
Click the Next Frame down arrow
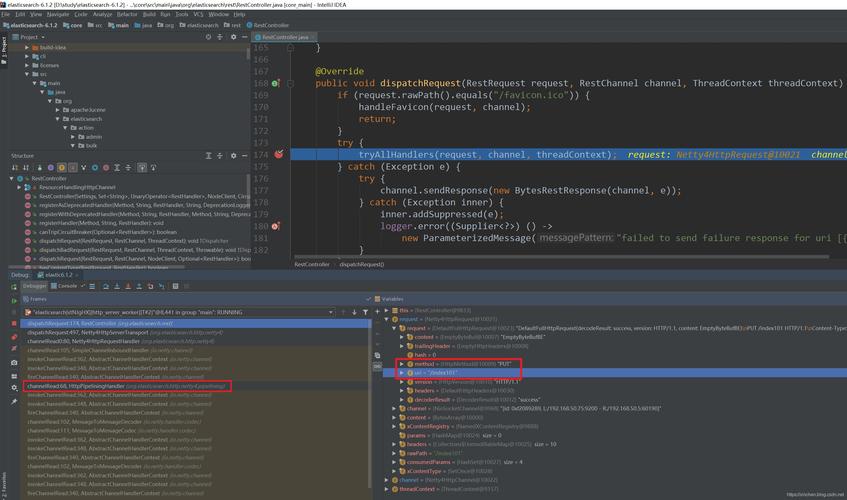point(354,312)
